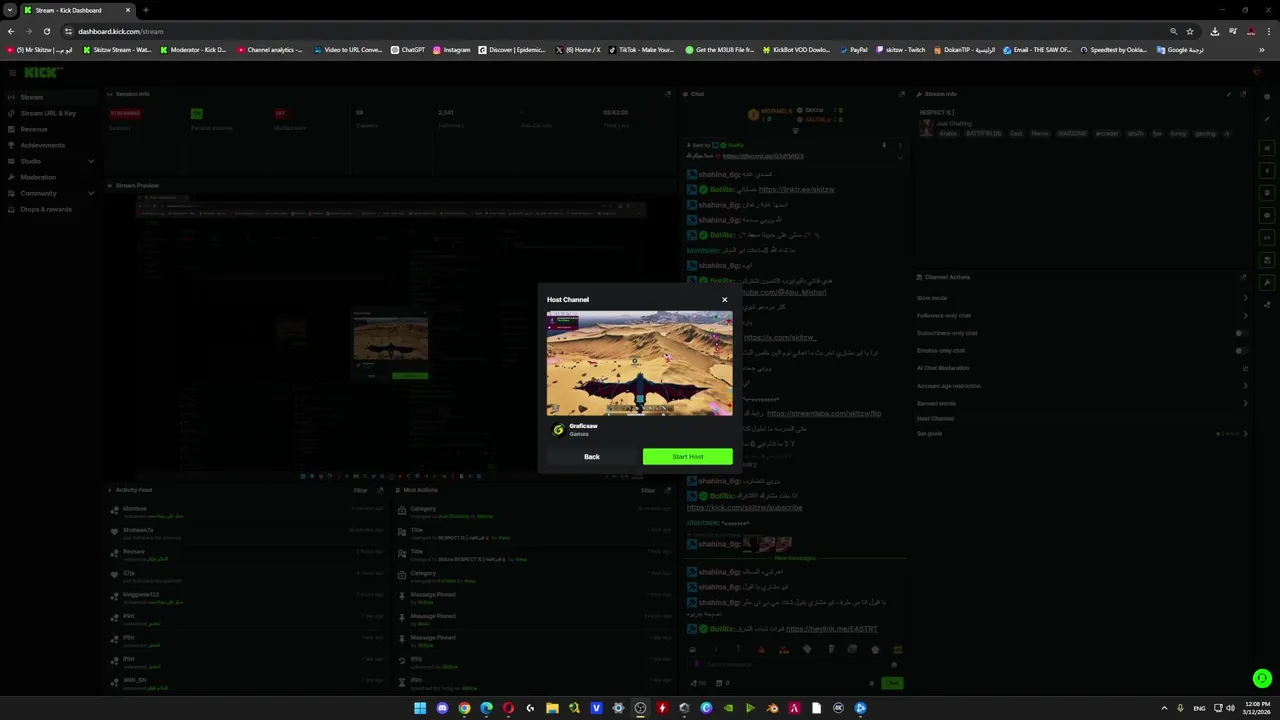1280x720 pixels.
Task: Open the Moderator - Kick D... bookmark
Action: (x=193, y=49)
